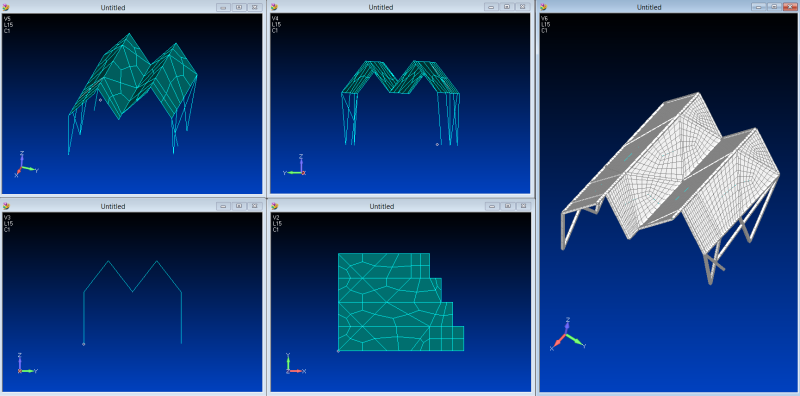The height and width of the screenshot is (396, 800).
Task: Open system menu icon of V2 top-view window
Action: point(274,206)
